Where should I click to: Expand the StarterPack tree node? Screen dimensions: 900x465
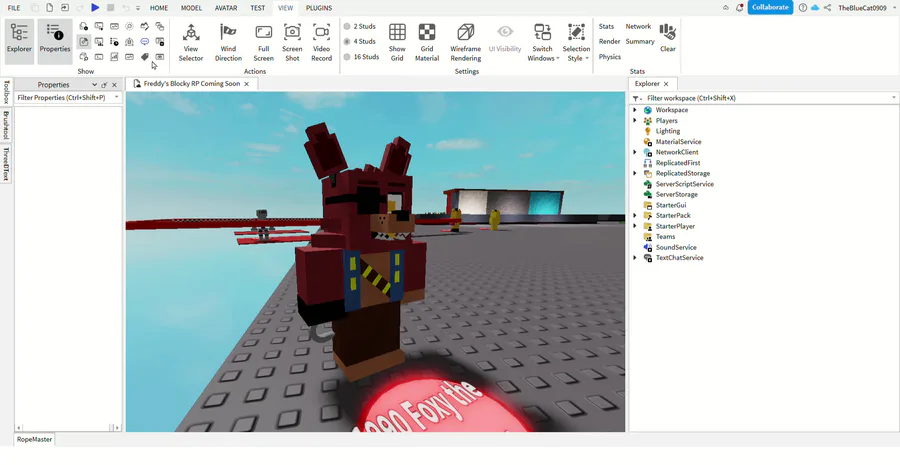(x=635, y=215)
